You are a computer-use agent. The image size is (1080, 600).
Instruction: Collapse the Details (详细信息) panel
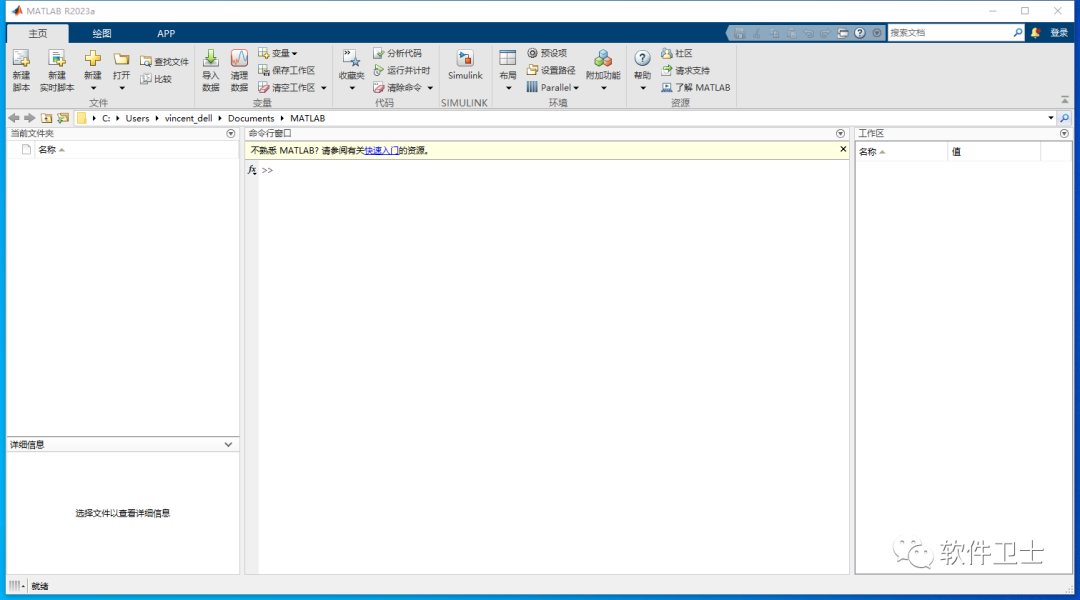228,445
